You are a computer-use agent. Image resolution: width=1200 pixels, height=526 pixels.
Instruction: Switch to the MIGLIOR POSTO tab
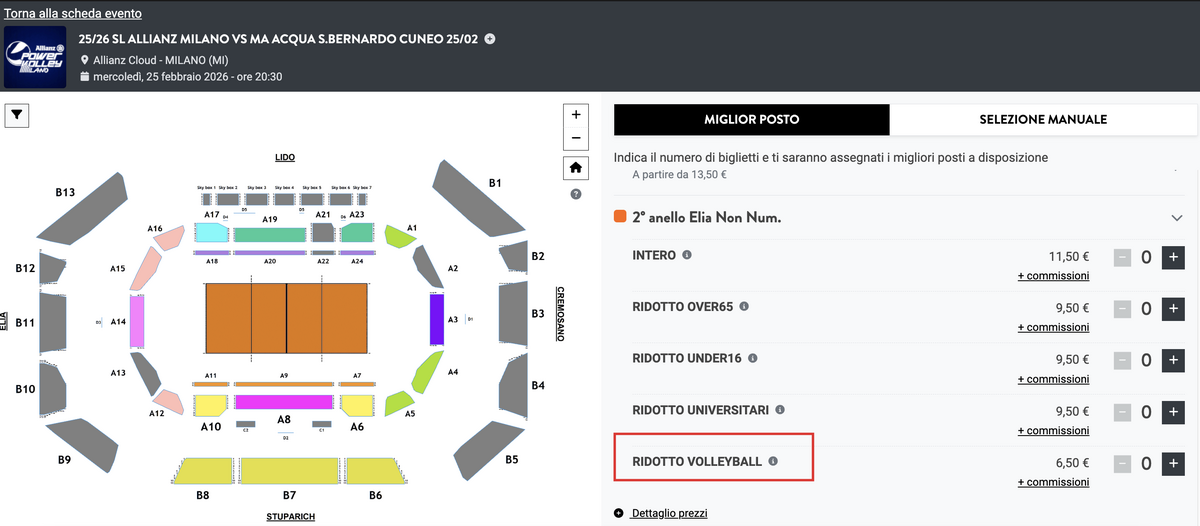click(x=751, y=119)
